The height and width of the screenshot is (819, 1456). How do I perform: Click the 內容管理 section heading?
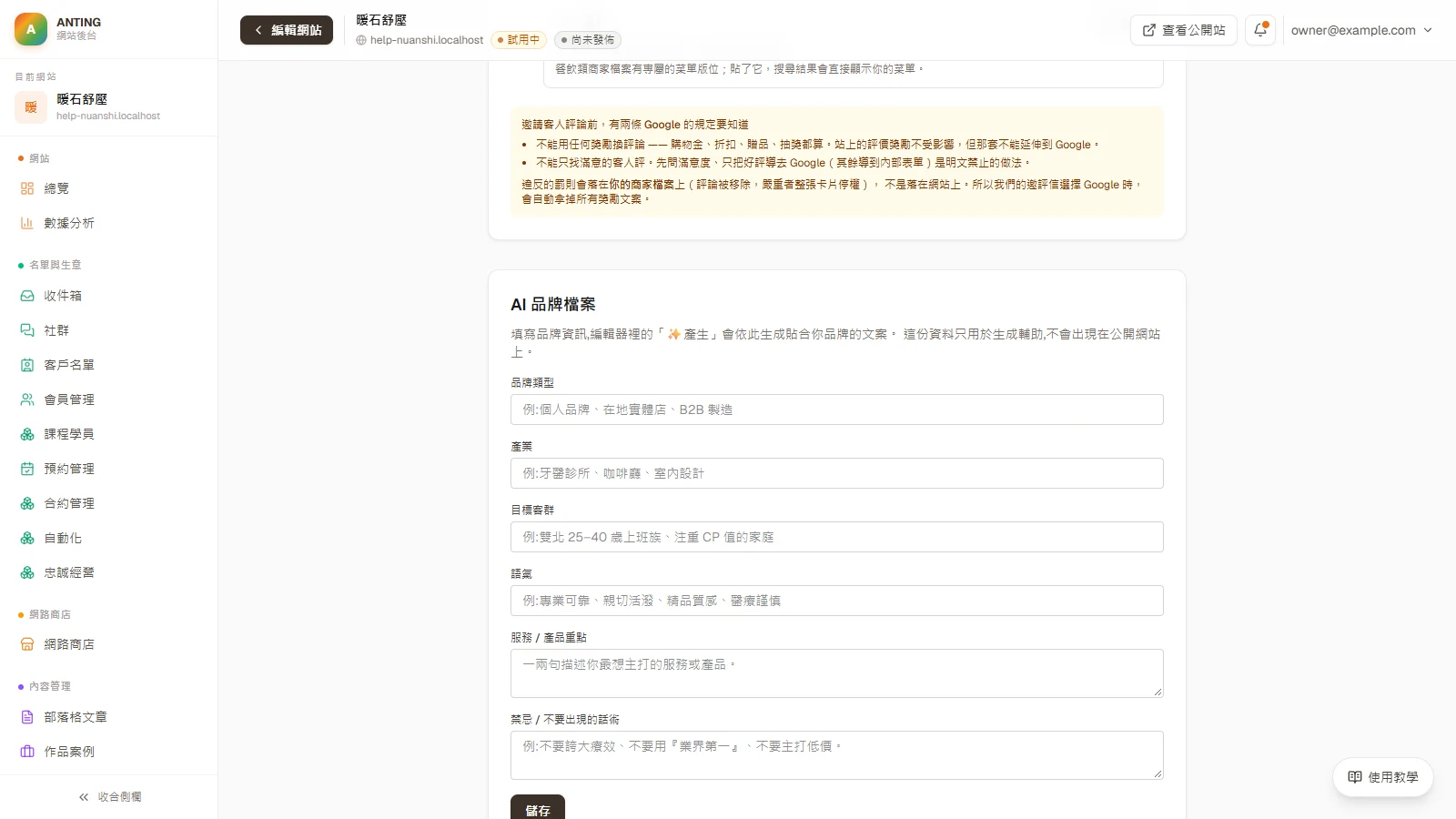50,686
